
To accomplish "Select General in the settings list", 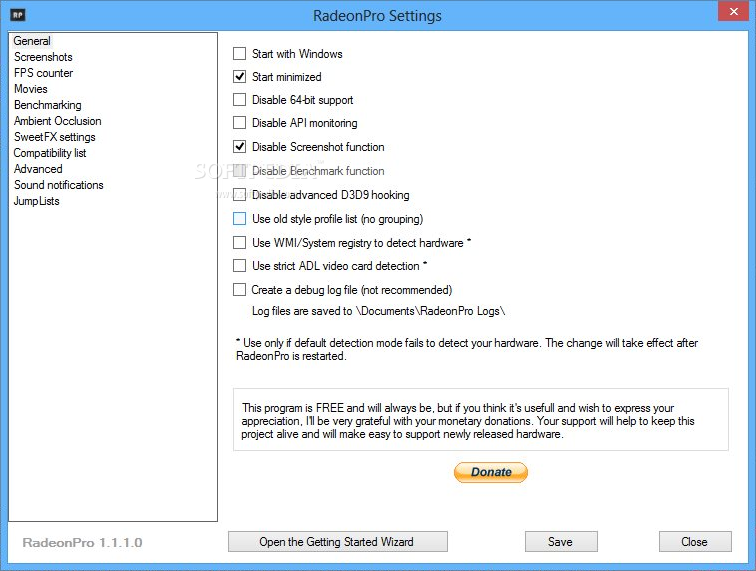I will pyautogui.click(x=32, y=41).
